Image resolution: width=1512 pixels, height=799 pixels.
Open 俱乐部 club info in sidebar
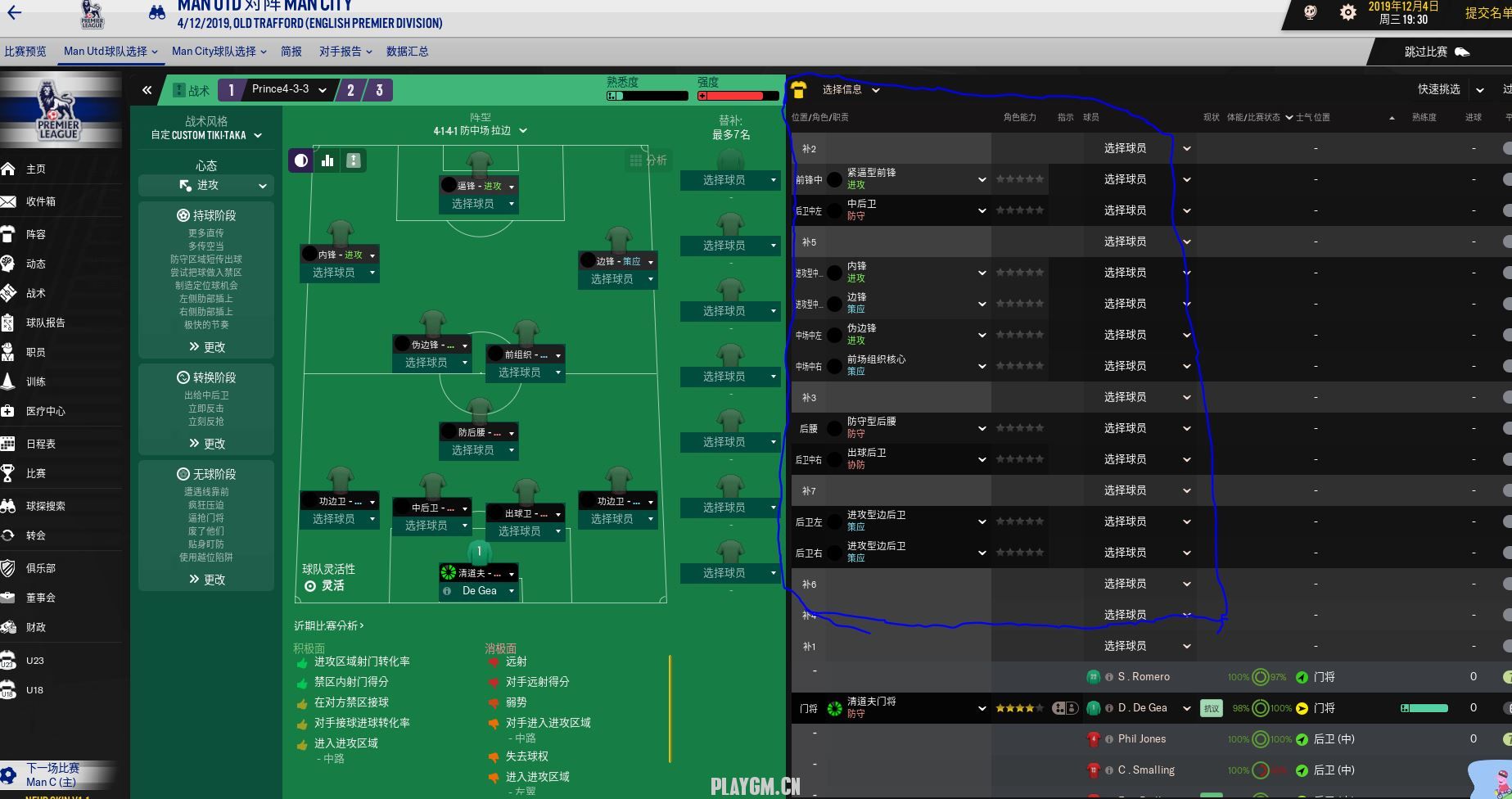pos(41,568)
